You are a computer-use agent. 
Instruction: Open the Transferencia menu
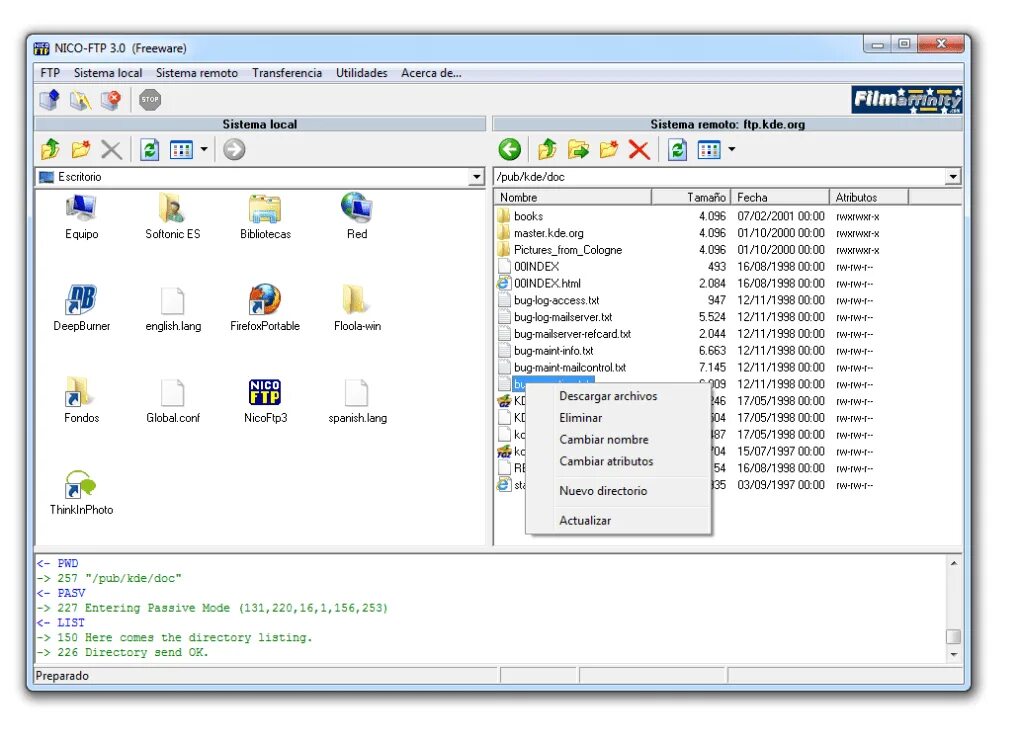click(287, 73)
